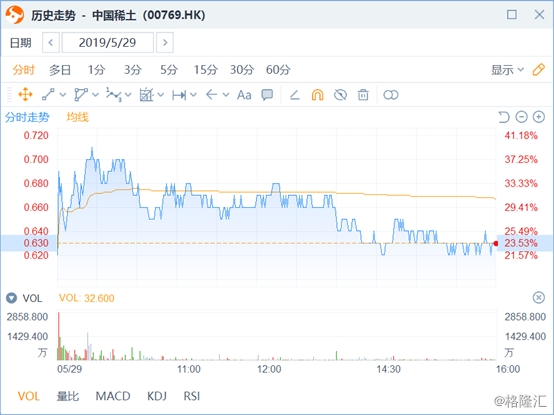Zoom out chart with minus icon
This screenshot has width=554, height=415.
pyautogui.click(x=521, y=117)
